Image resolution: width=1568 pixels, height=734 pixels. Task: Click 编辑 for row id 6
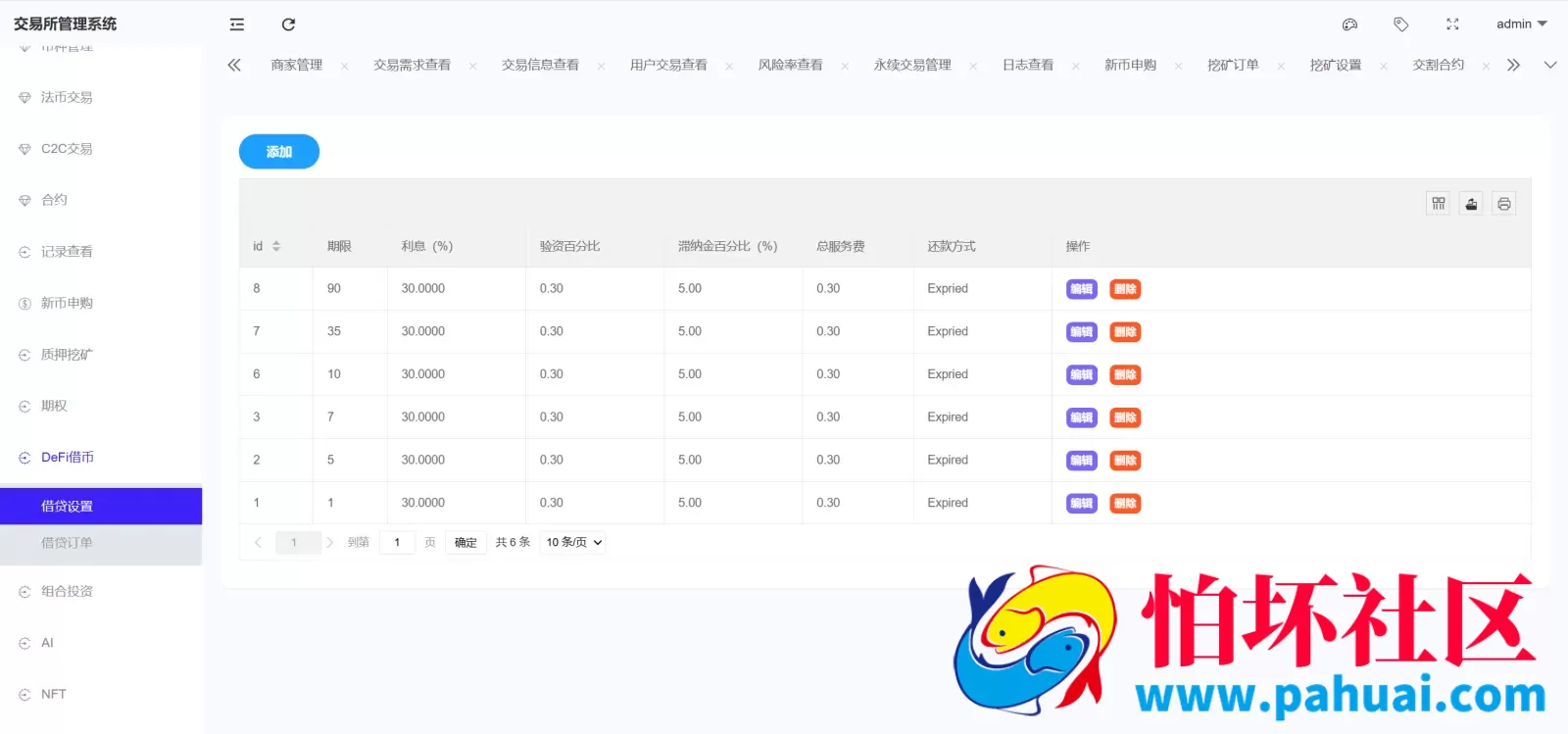(1082, 374)
